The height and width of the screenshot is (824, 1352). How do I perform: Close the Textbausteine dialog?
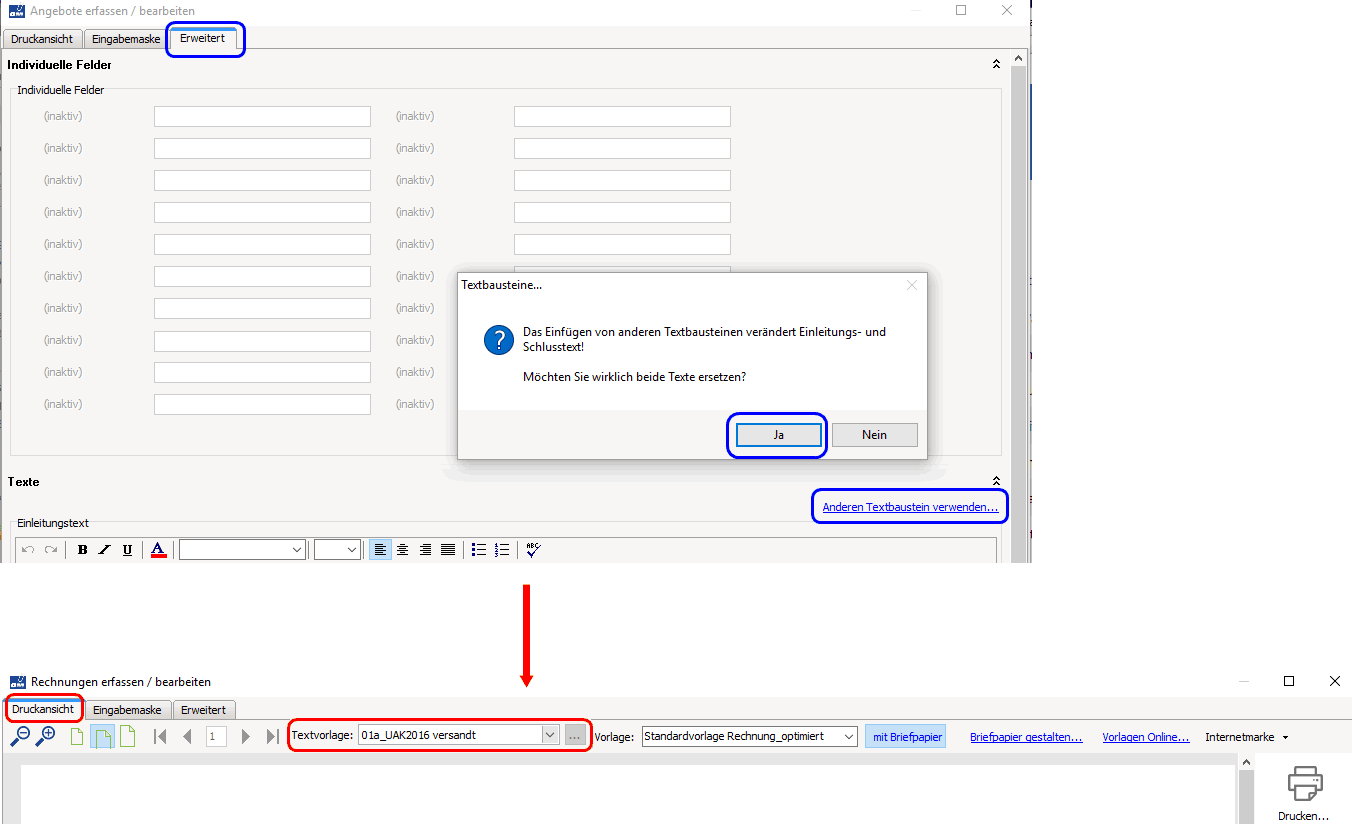pyautogui.click(x=911, y=285)
